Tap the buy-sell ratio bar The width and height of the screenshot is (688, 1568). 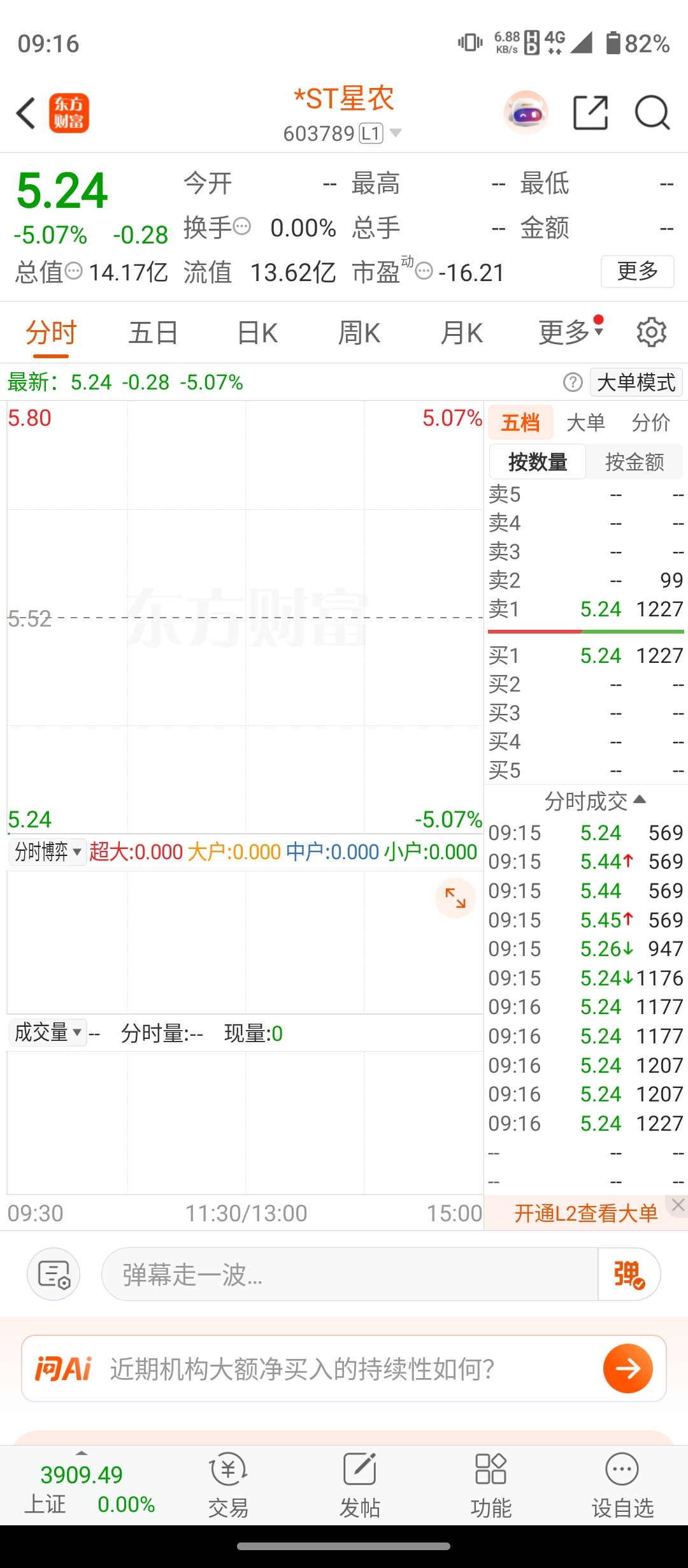coord(585,632)
